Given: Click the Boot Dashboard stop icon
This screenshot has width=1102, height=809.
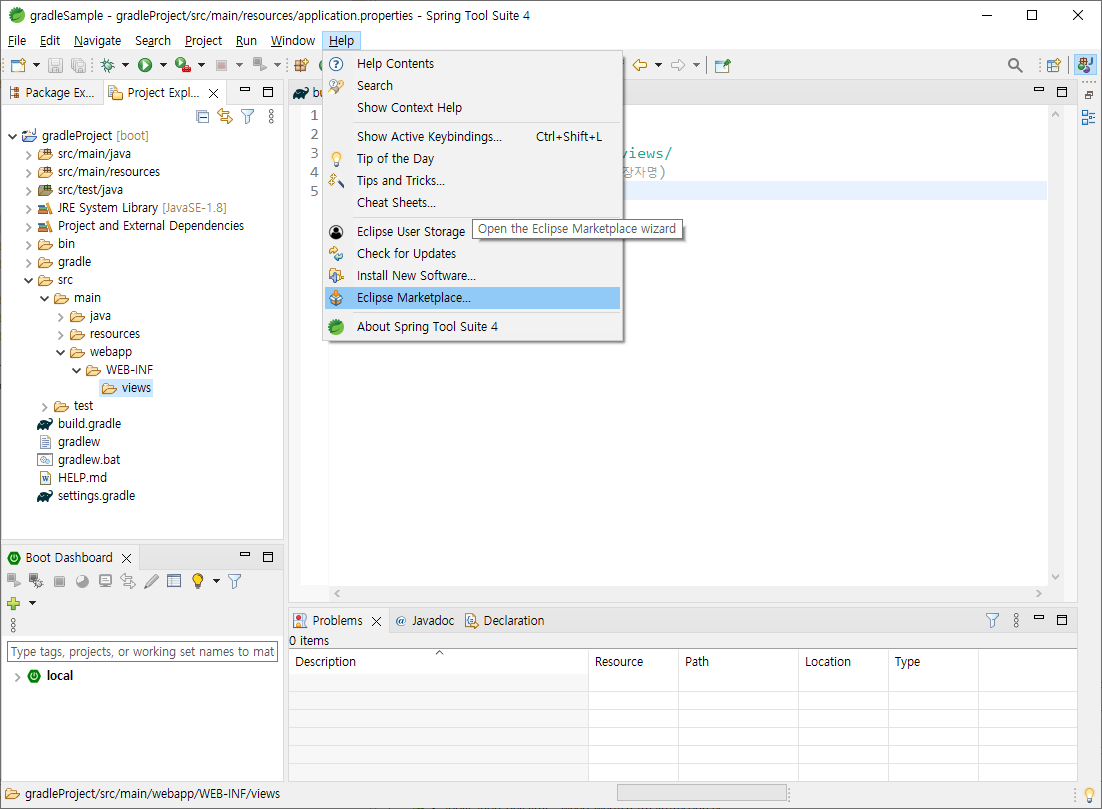Looking at the screenshot, I should pyautogui.click(x=60, y=581).
